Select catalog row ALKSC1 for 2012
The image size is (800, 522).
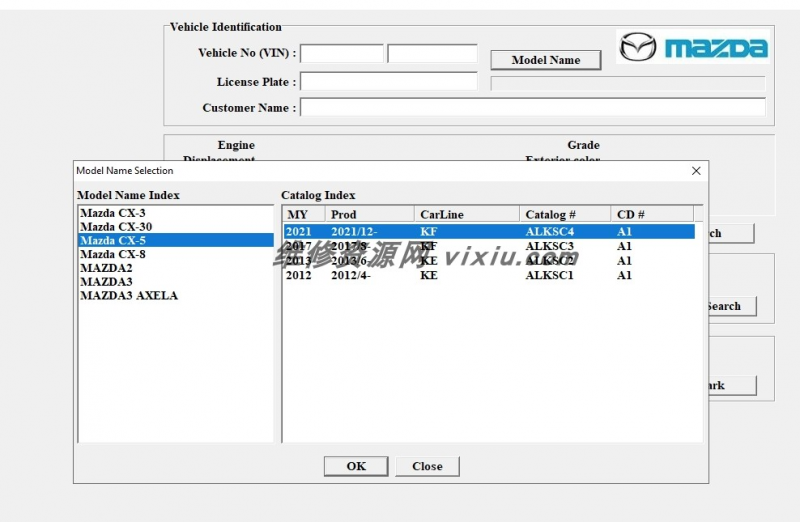(x=489, y=275)
